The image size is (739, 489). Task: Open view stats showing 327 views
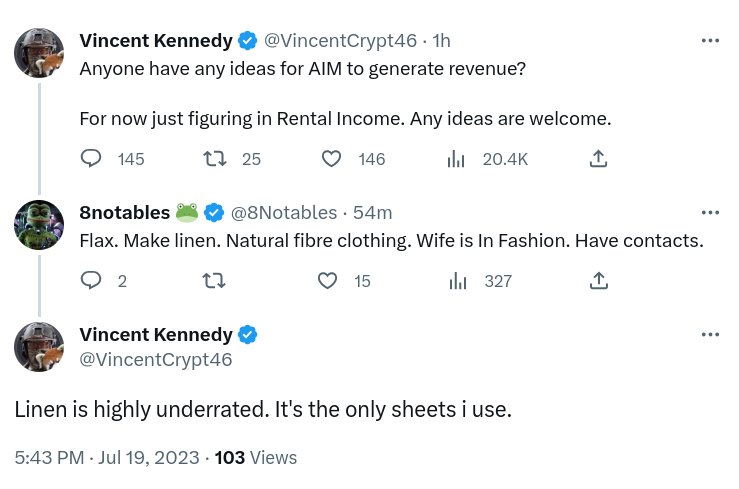pyautogui.click(x=457, y=281)
